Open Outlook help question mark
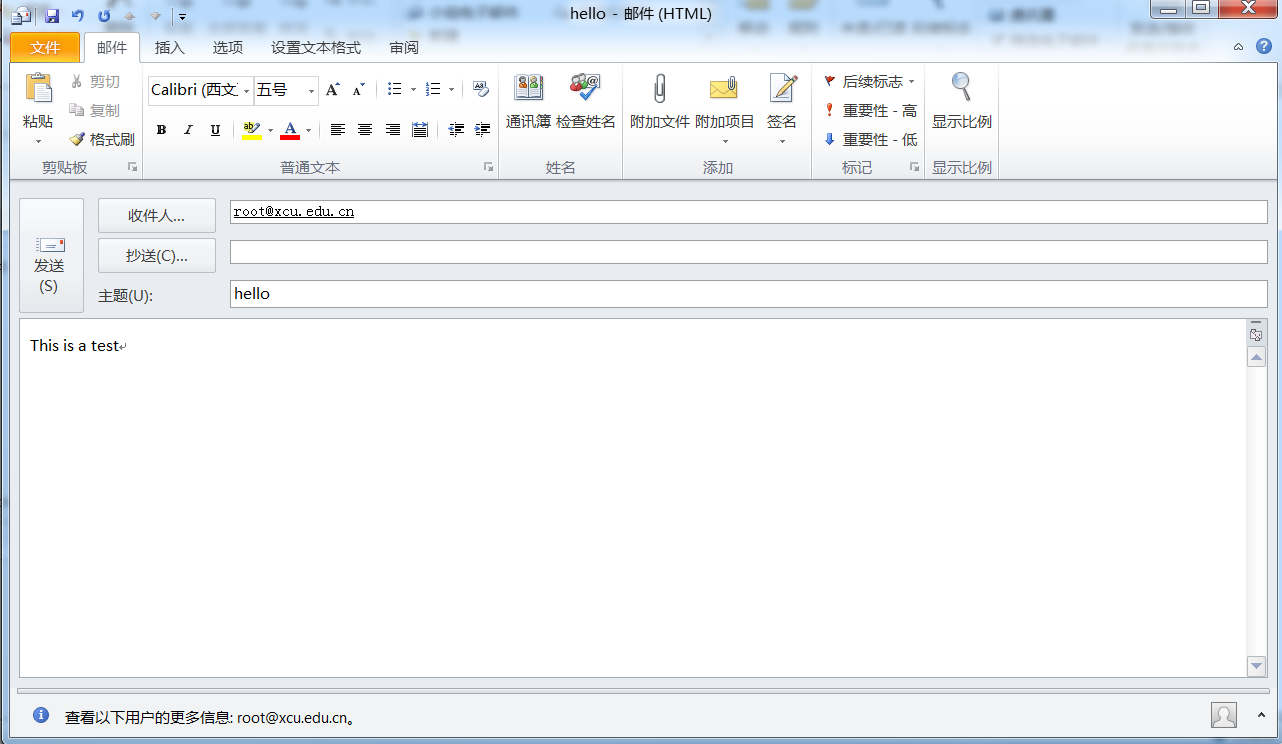 [1262, 47]
